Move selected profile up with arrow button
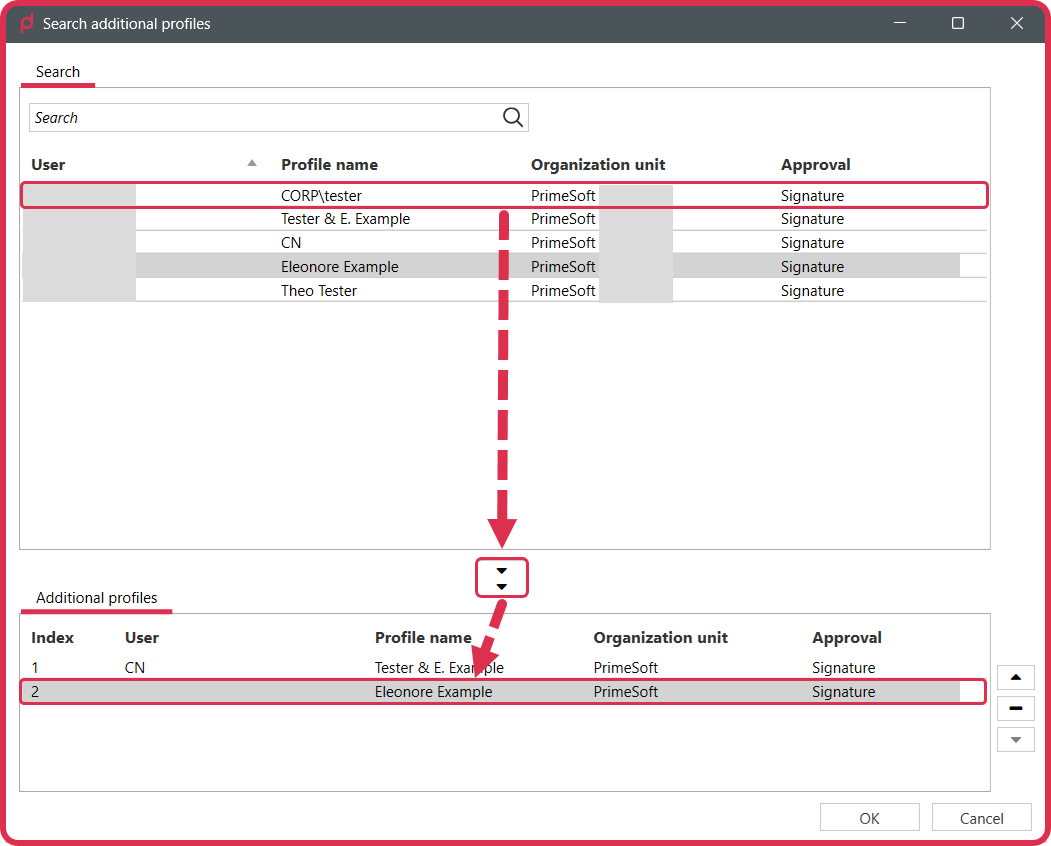1051x846 pixels. [x=1015, y=677]
